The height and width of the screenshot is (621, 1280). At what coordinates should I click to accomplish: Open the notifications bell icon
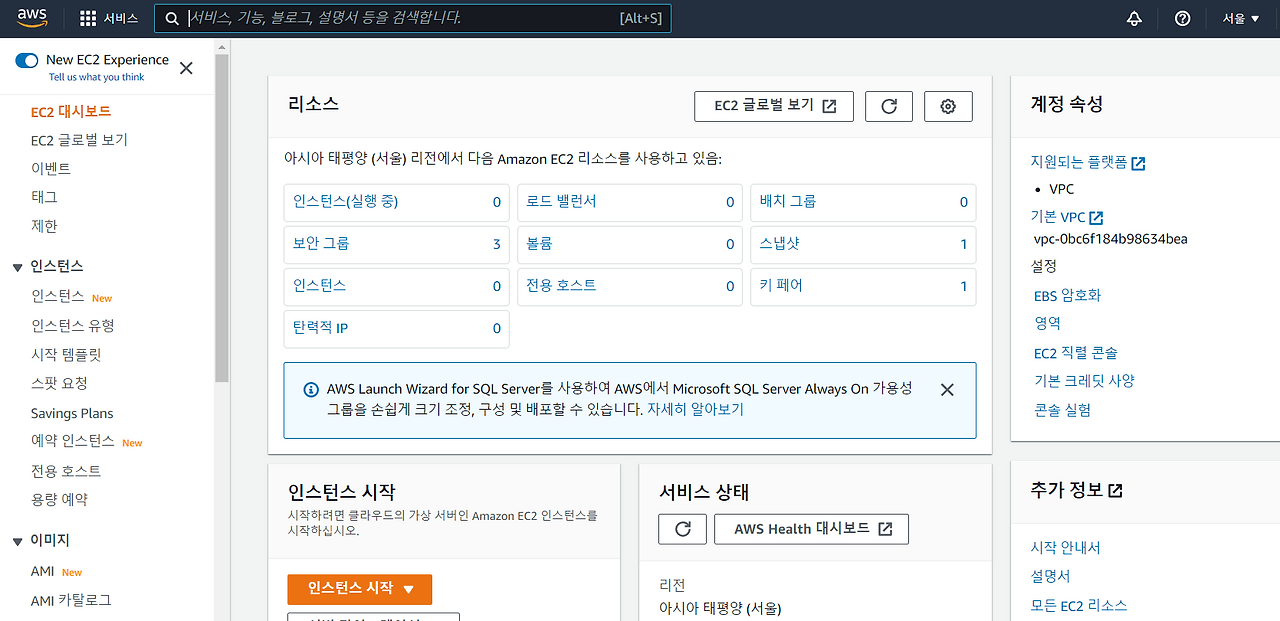[x=1134, y=19]
